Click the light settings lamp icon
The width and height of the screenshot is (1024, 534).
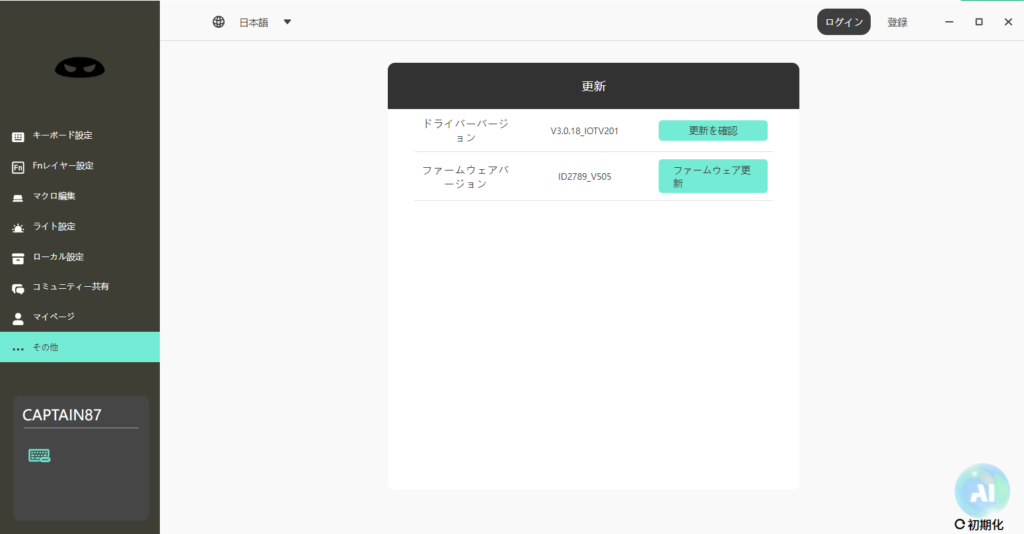pos(18,228)
